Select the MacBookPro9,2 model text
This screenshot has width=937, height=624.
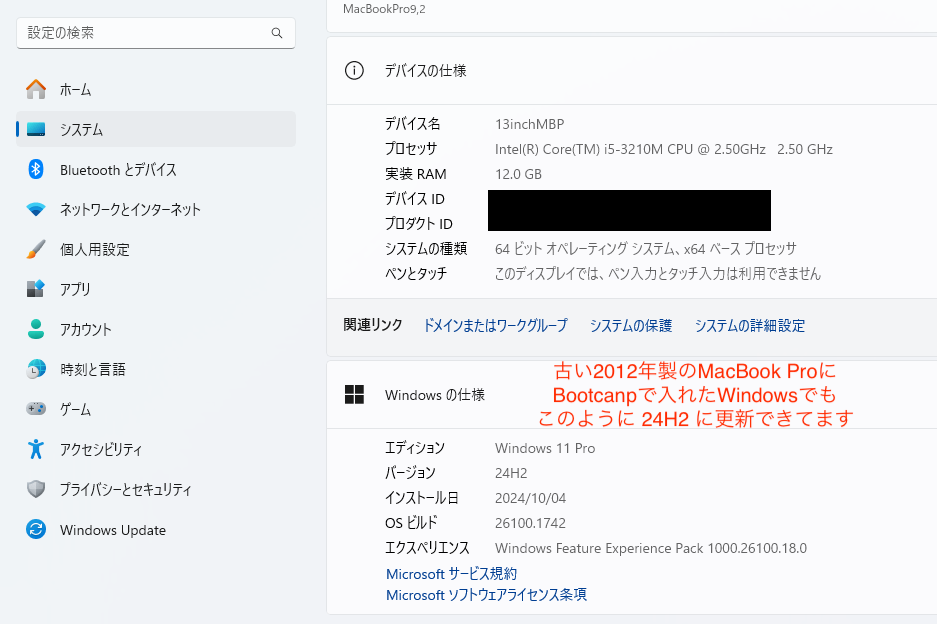[384, 9]
